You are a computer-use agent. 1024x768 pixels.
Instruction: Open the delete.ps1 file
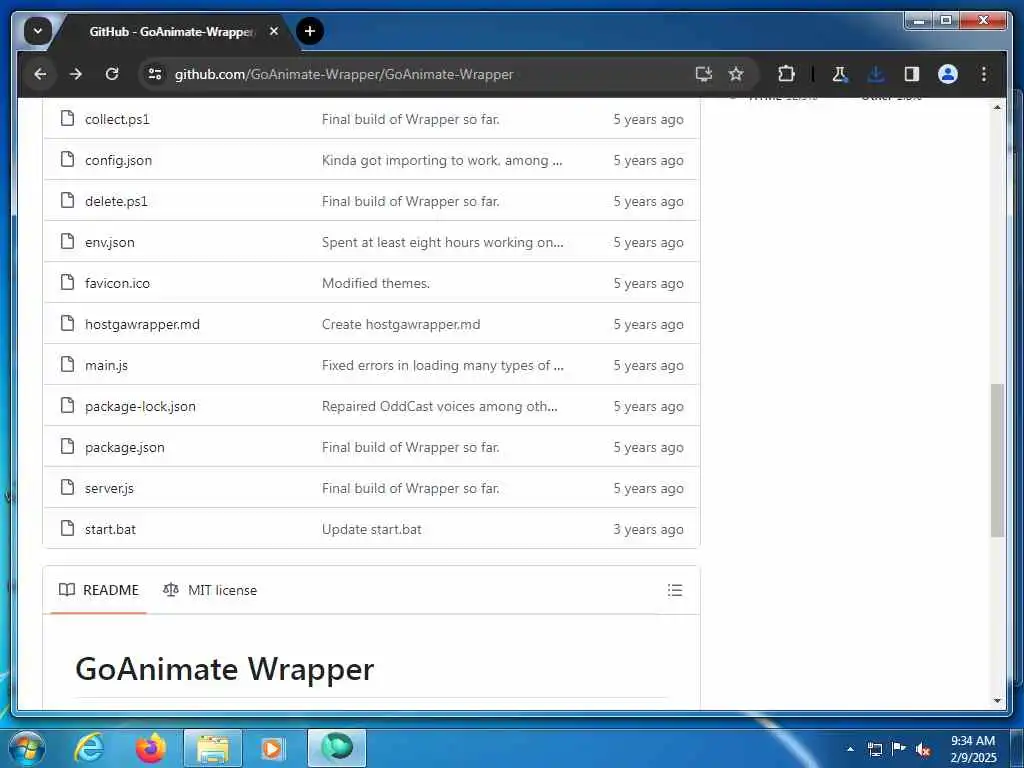[116, 202]
